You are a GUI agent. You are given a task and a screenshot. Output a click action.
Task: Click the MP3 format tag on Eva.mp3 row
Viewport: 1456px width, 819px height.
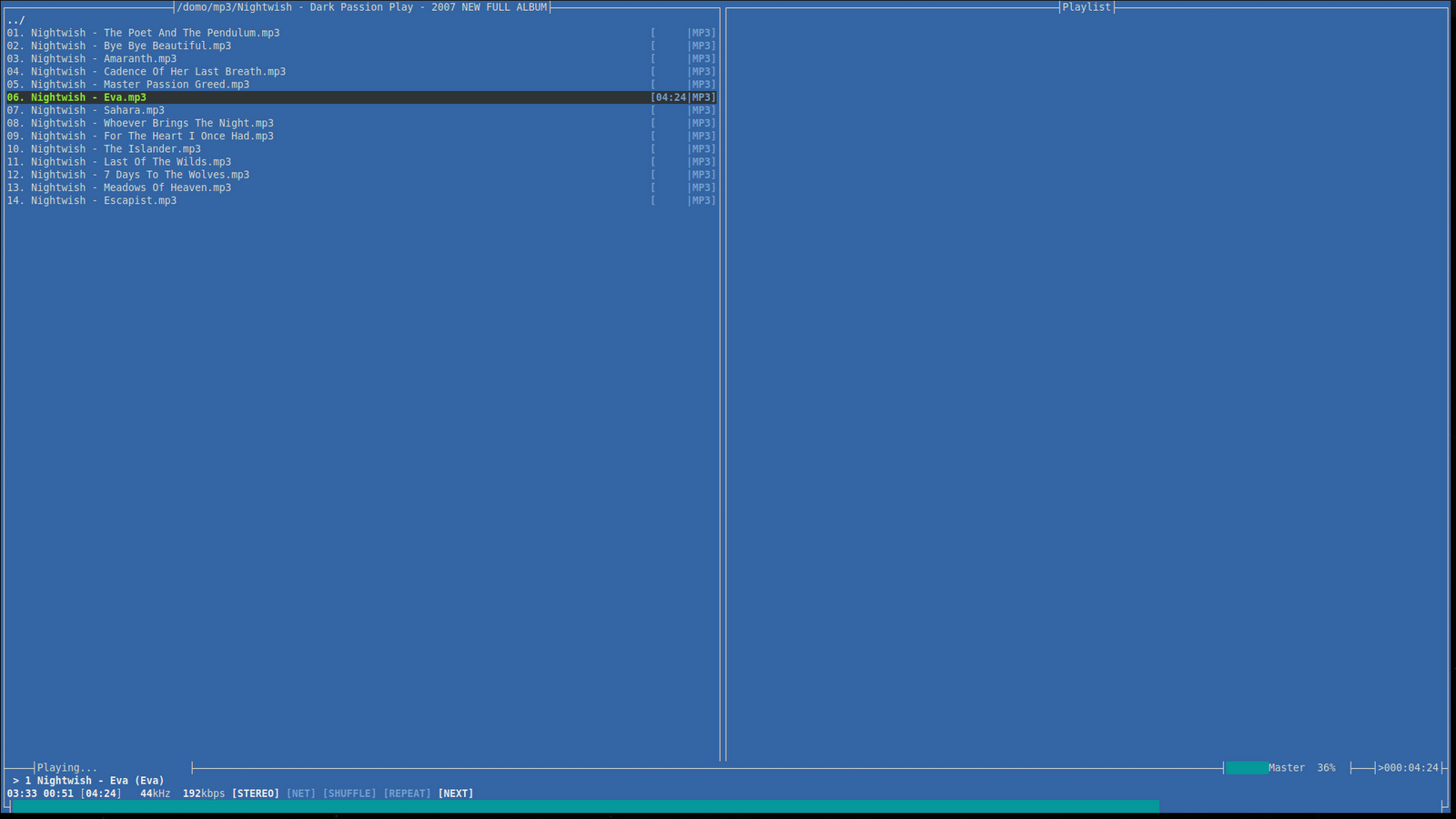(702, 97)
